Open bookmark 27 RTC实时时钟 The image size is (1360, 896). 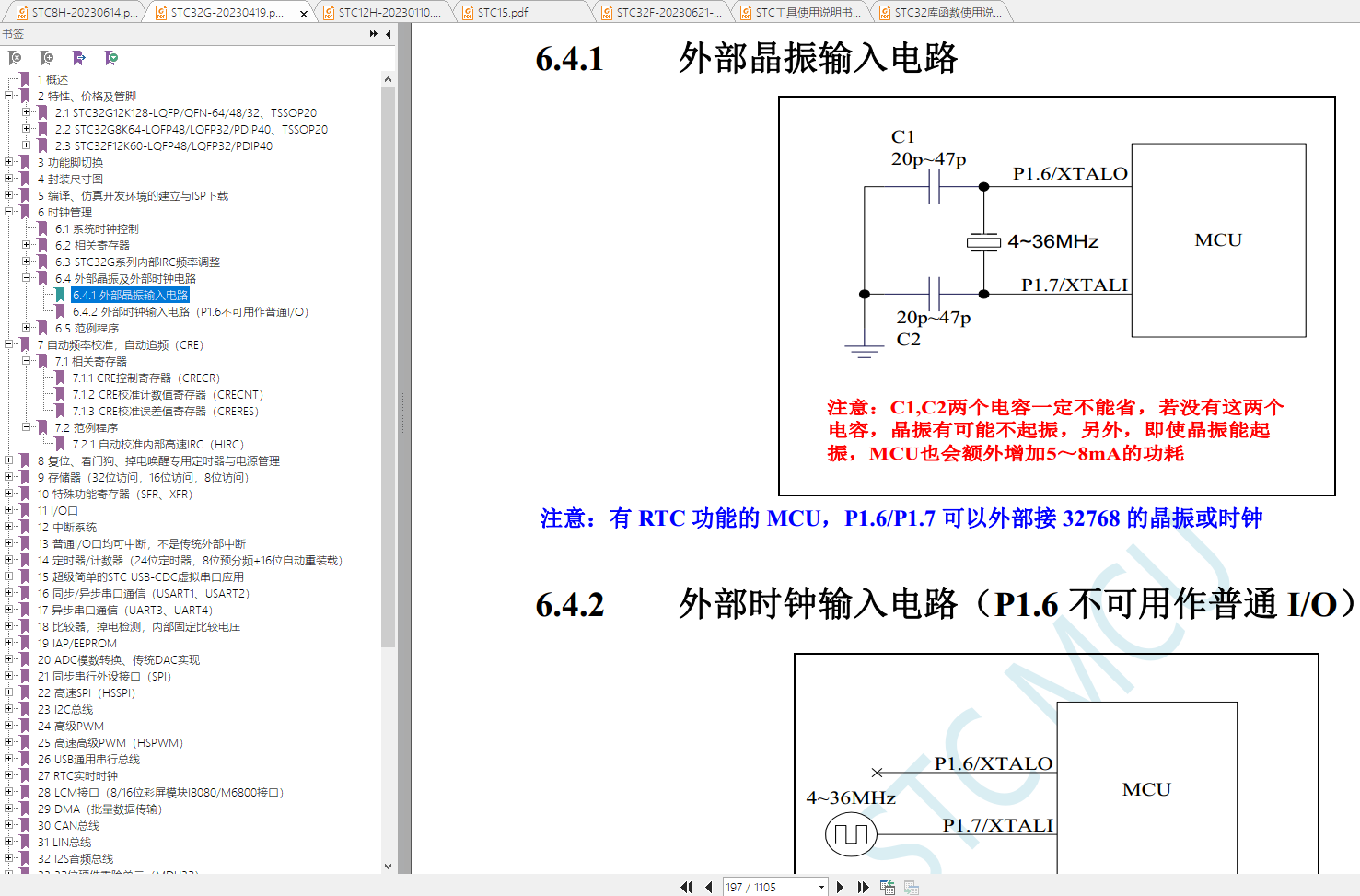pos(77,775)
